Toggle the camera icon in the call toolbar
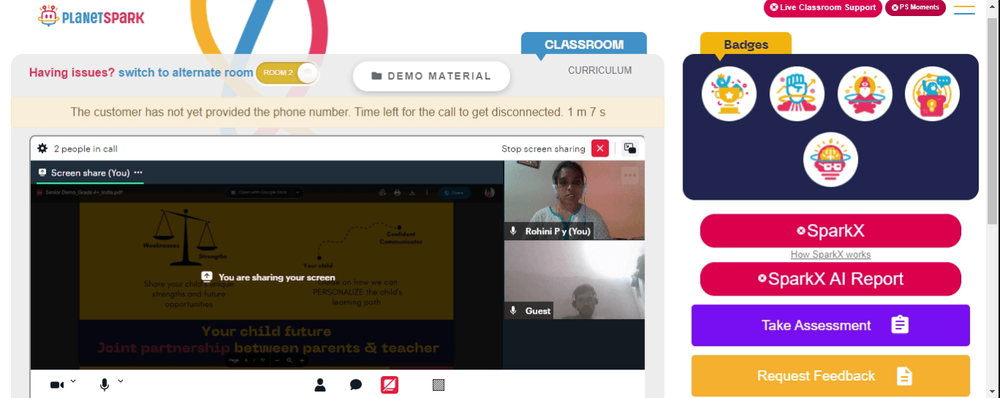Screen dimensions: 1000x398 57,385
